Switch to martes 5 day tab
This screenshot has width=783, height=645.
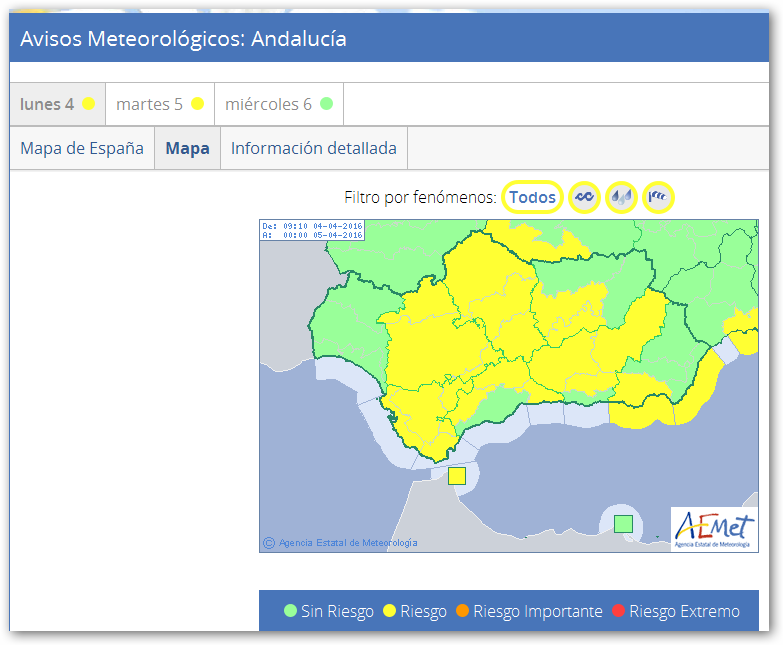pos(159,104)
